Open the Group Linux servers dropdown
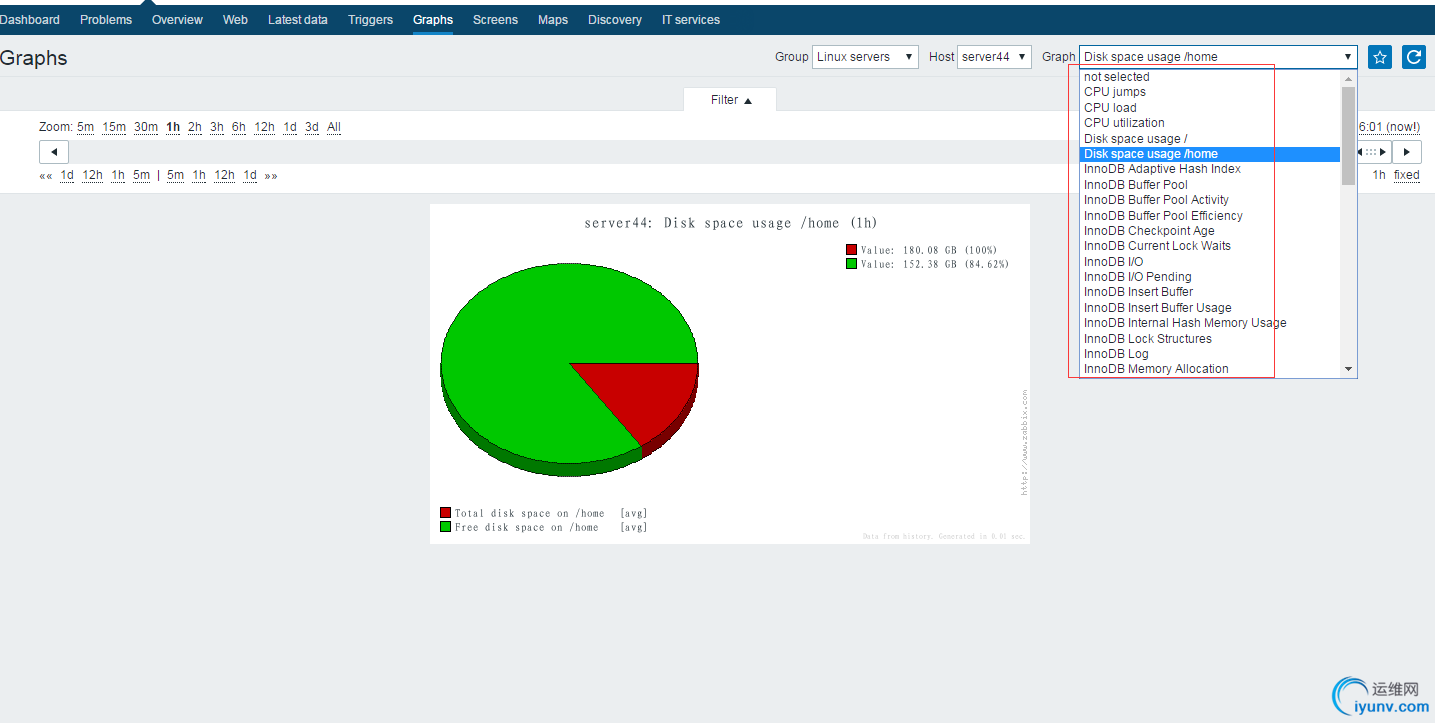This screenshot has width=1435, height=723. (x=865, y=57)
